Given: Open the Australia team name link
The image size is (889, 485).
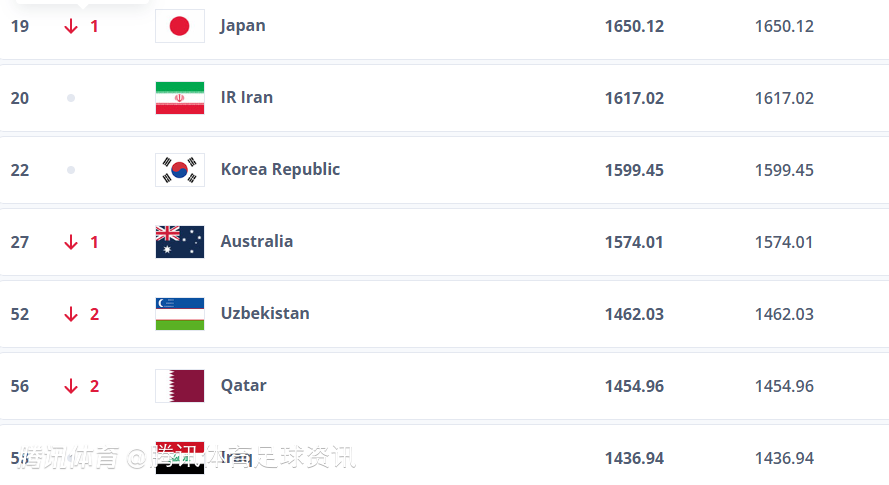Looking at the screenshot, I should 257,241.
